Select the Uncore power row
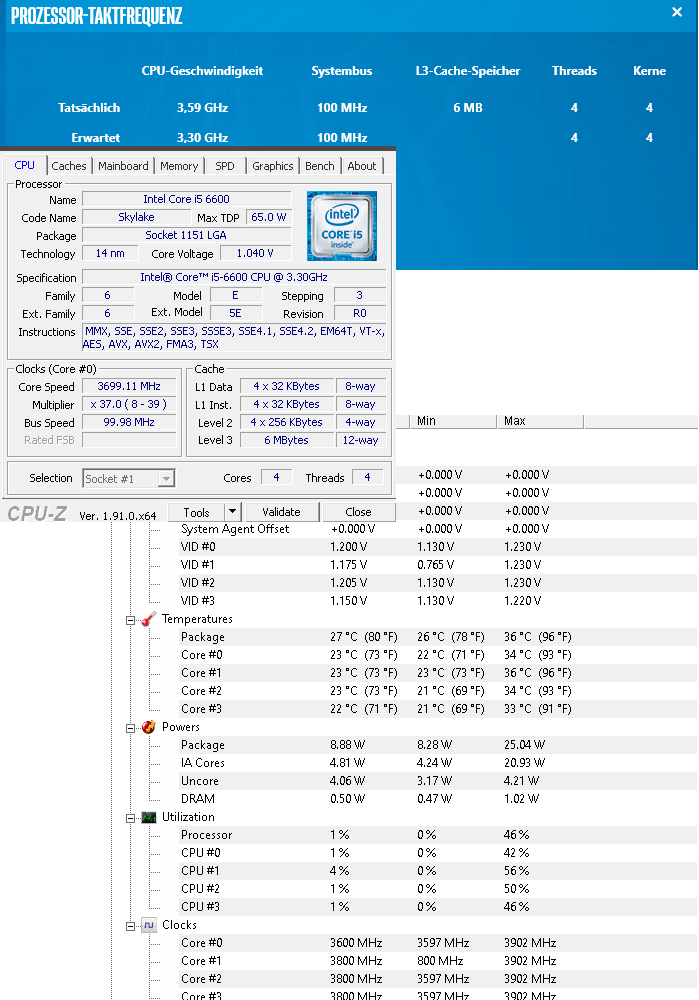 click(438, 781)
